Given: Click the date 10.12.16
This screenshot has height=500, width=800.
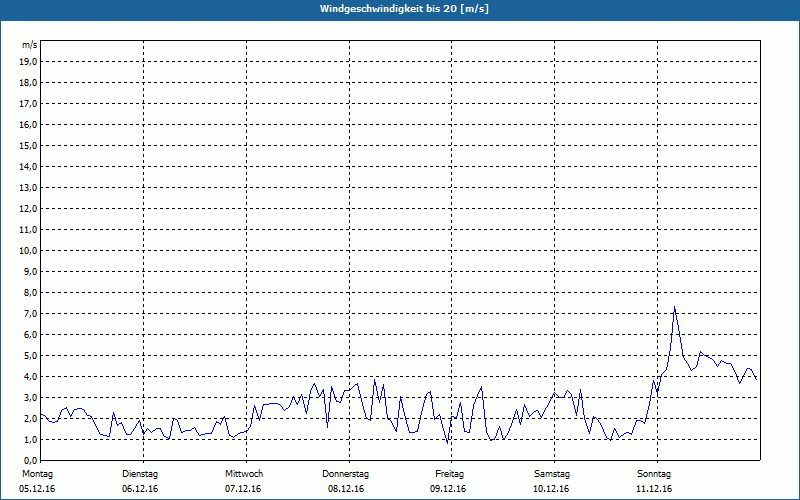Looking at the screenshot, I should (x=551, y=489).
